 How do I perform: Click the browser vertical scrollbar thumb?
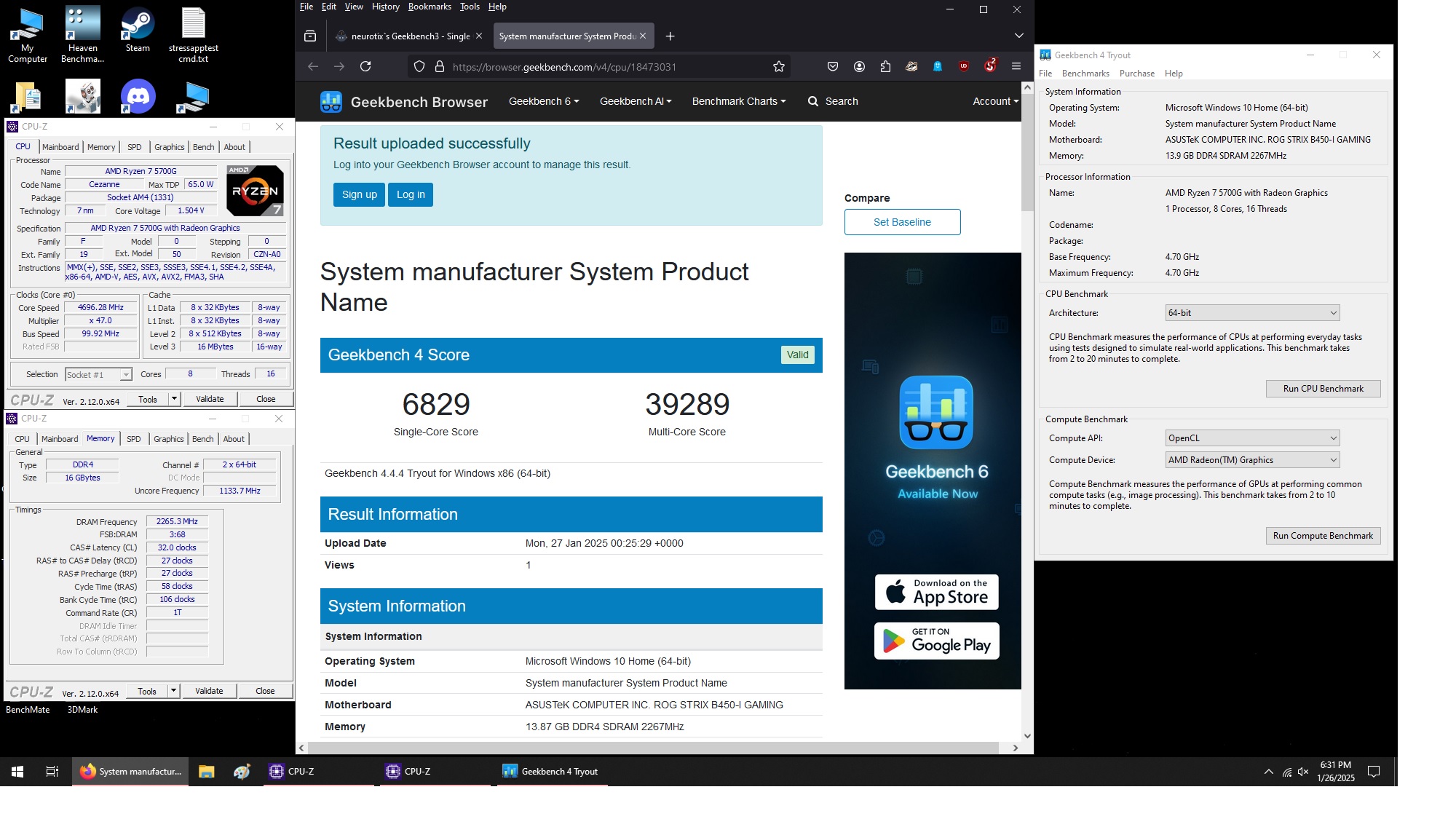pos(1027,153)
